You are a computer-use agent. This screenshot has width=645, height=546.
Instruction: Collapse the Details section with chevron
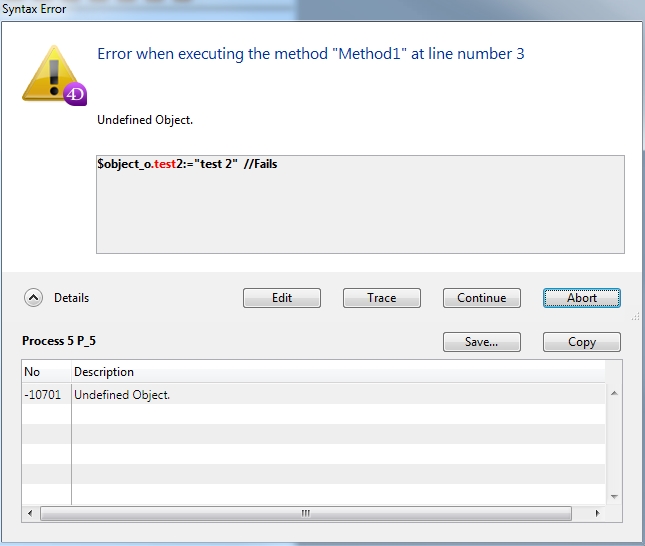pos(33,298)
